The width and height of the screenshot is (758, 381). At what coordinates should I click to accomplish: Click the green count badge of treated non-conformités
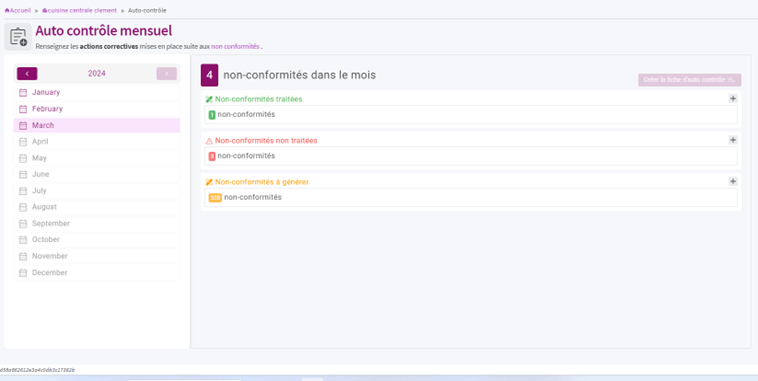pos(212,115)
